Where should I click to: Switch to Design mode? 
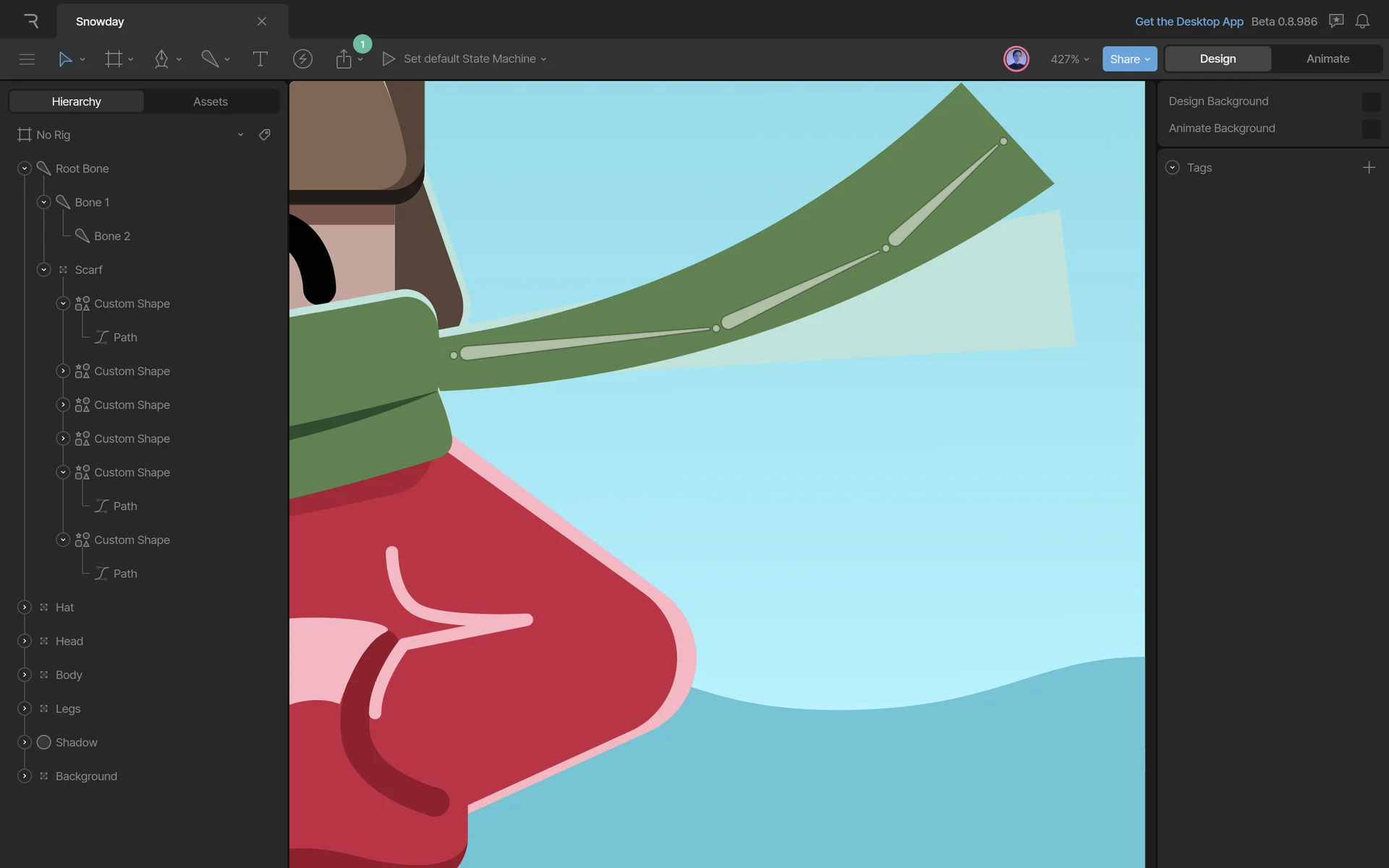[1218, 59]
